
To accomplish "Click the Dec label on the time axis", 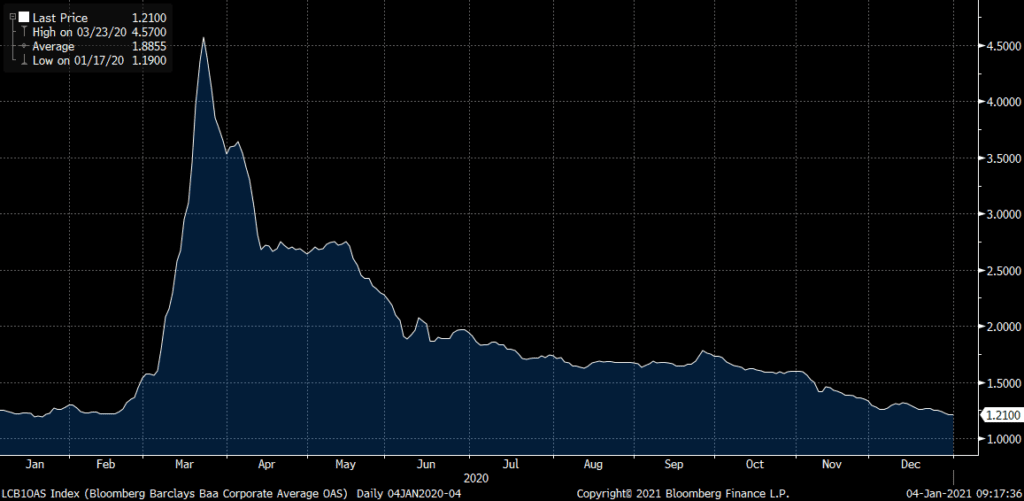I will point(910,464).
